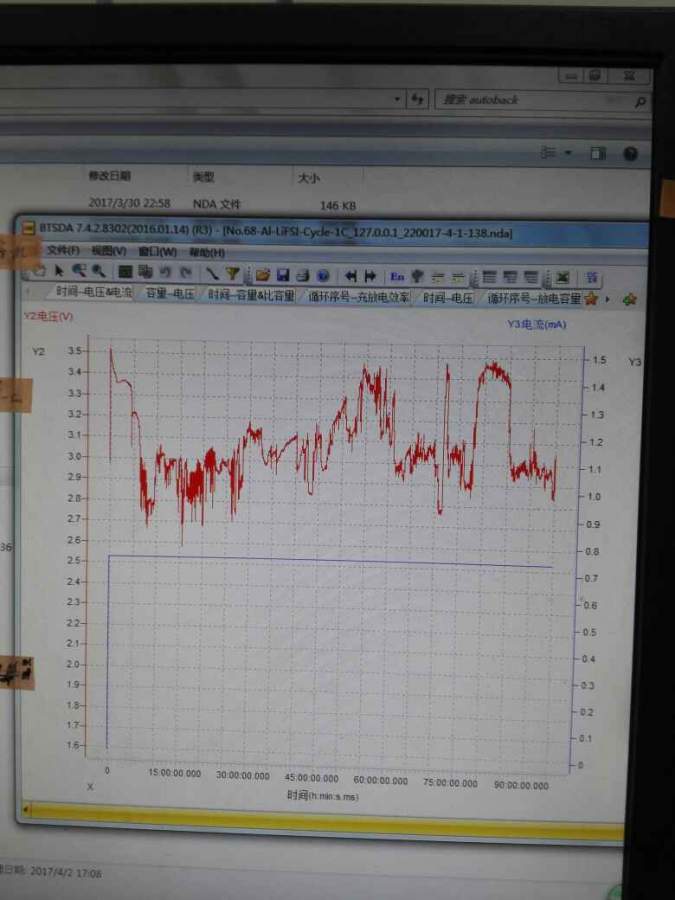Click the blue floppy disk save icon

pos(283,275)
